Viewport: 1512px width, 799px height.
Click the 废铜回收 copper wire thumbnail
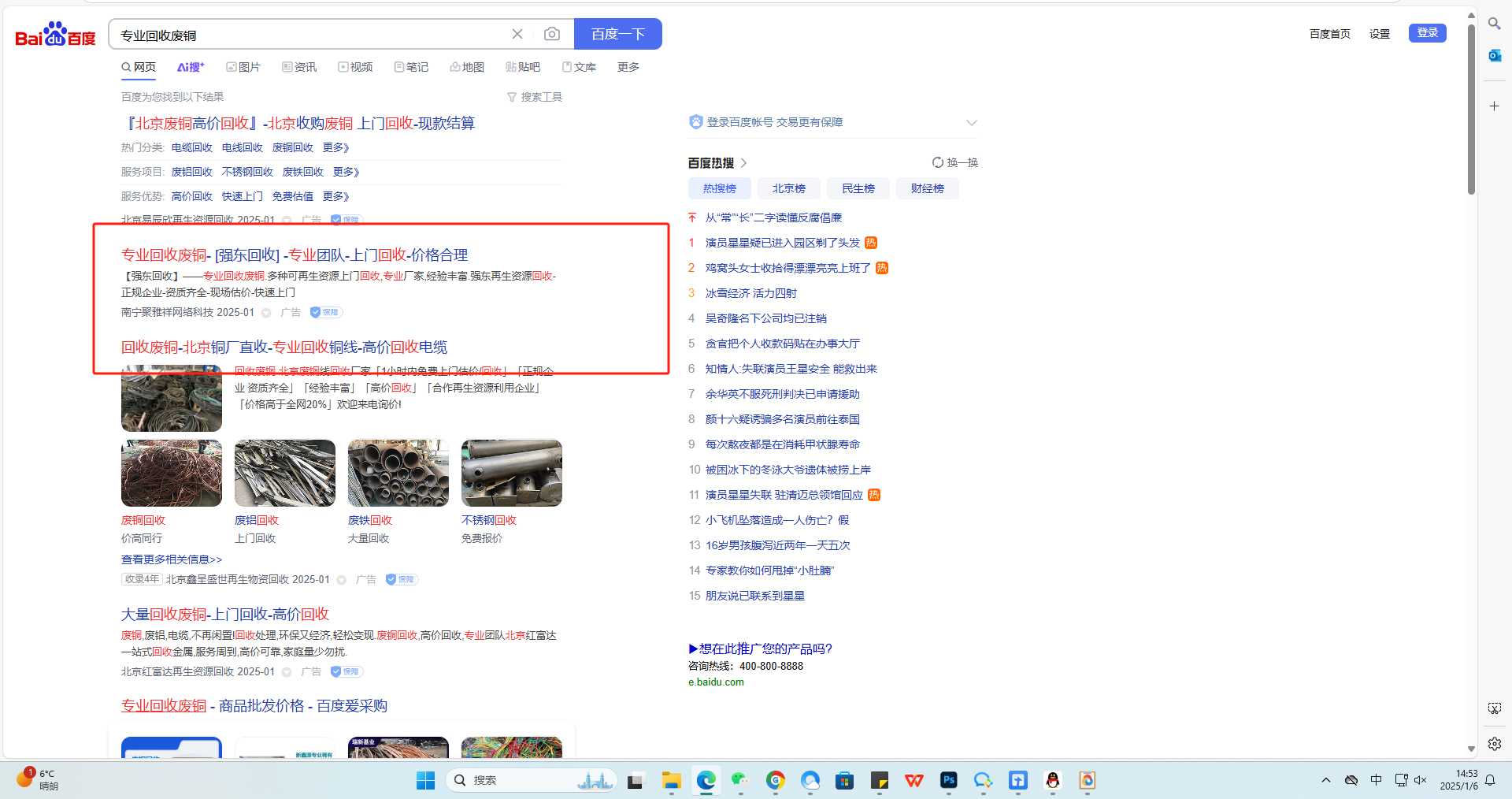[172, 473]
